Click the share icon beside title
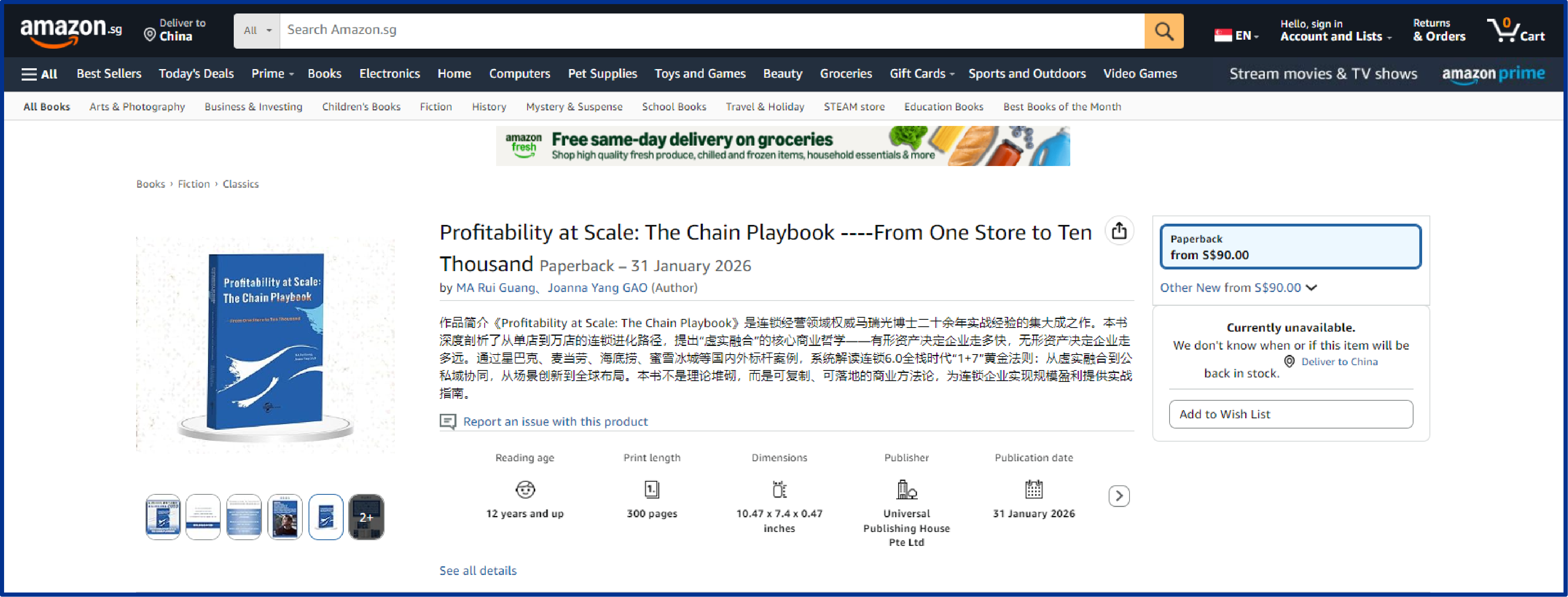 pos(1119,231)
